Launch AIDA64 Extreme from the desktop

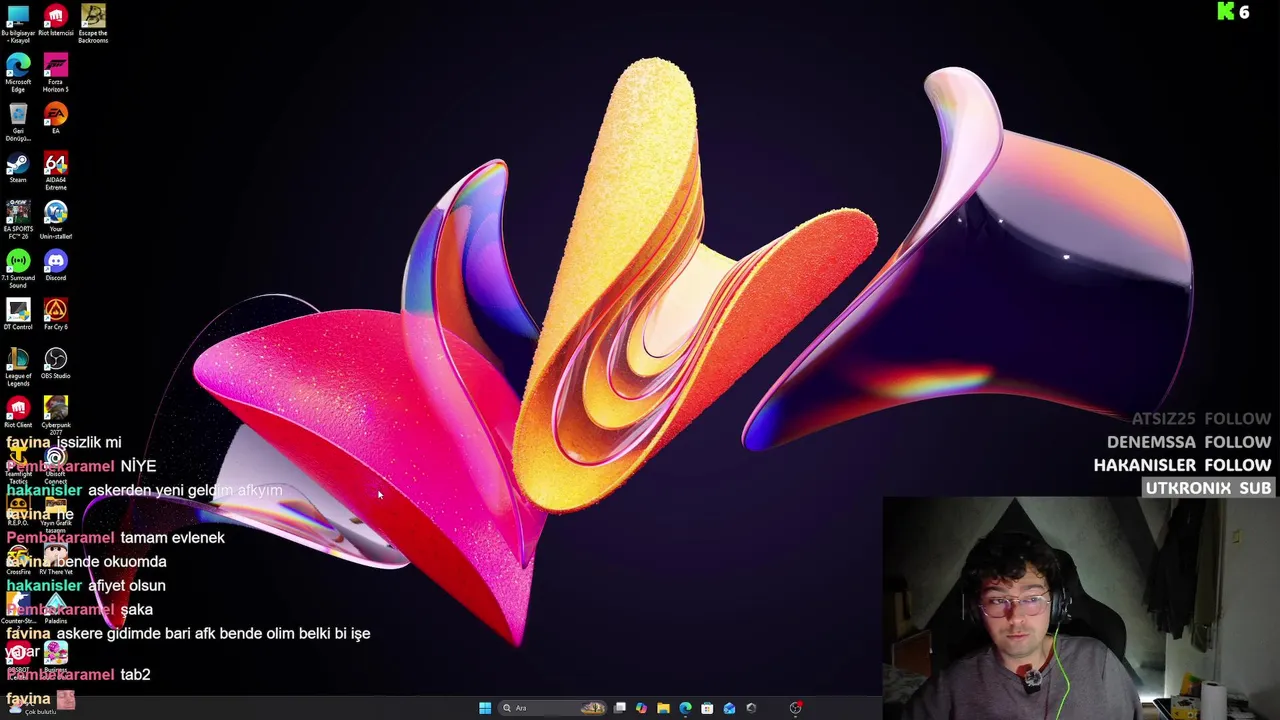(55, 171)
